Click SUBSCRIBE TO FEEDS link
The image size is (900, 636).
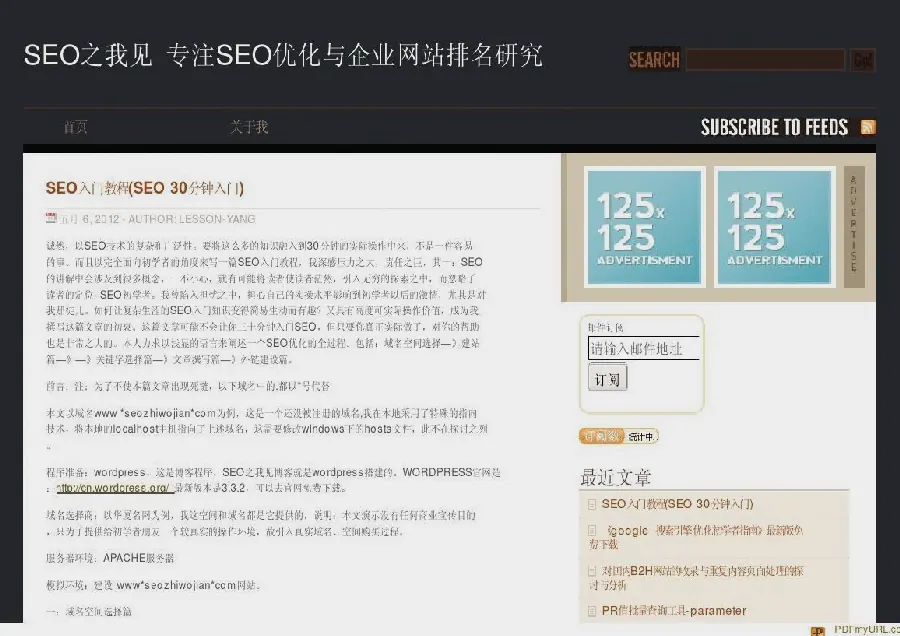click(774, 127)
